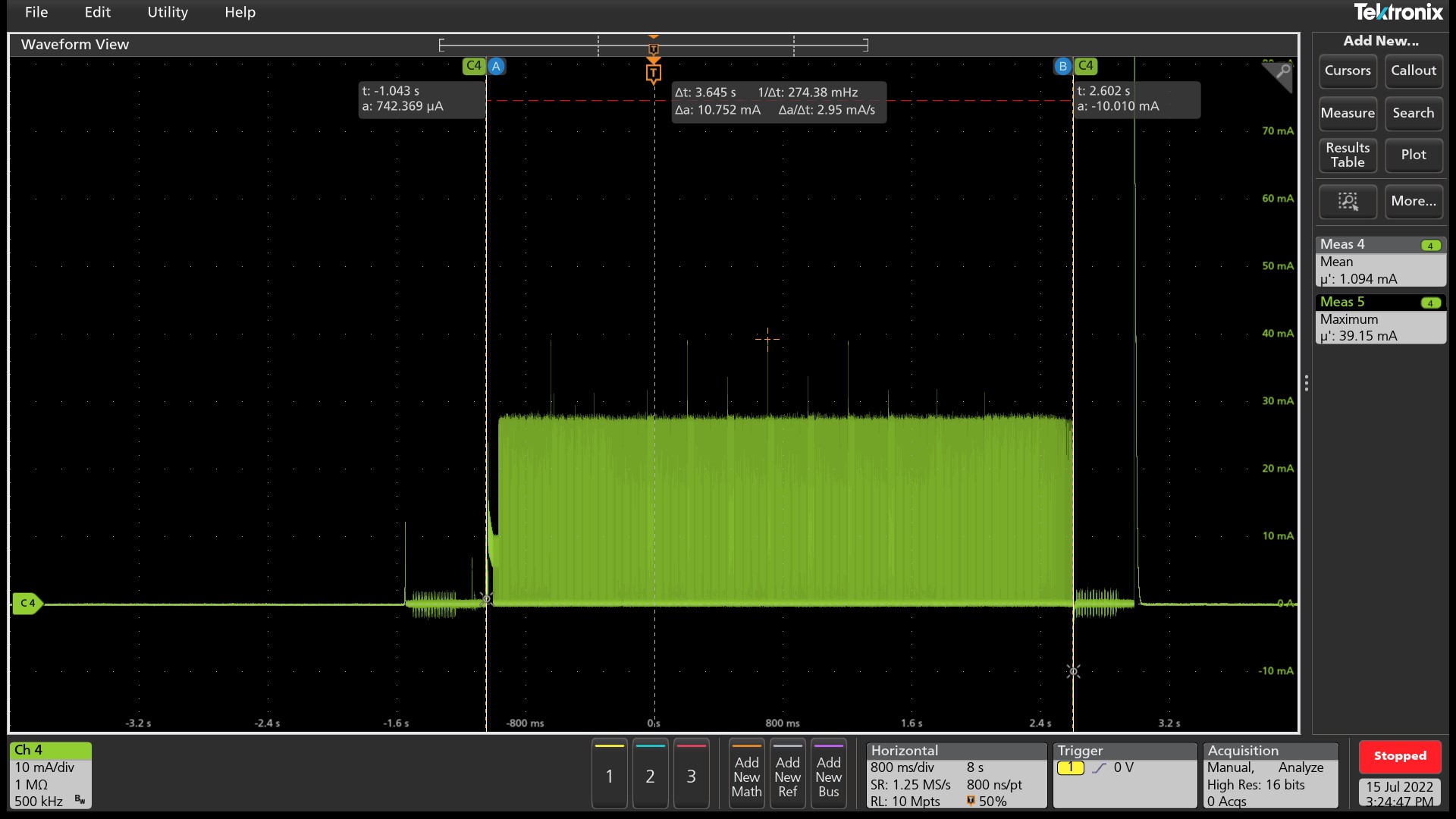The image size is (1456, 819).
Task: Turn on channel 2 button
Action: [650, 773]
